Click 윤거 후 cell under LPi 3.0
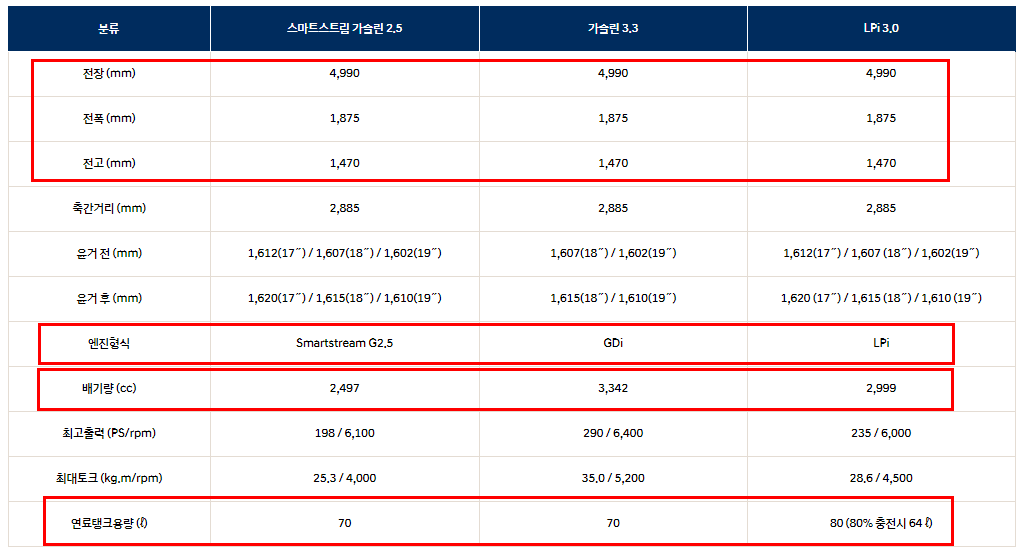1025x554 pixels. (881, 298)
